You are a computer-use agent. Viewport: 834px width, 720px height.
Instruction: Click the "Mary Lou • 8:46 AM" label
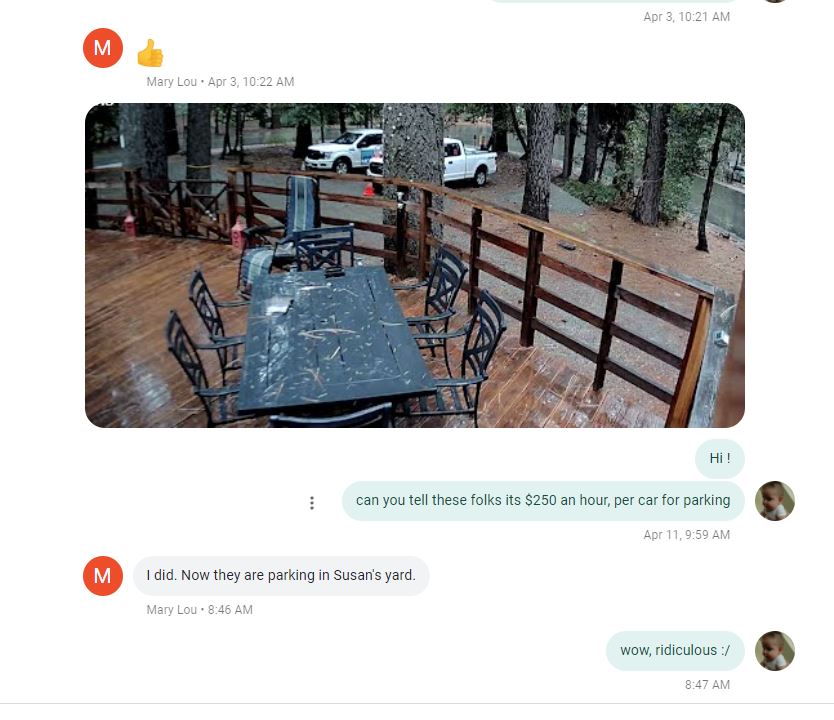point(199,610)
